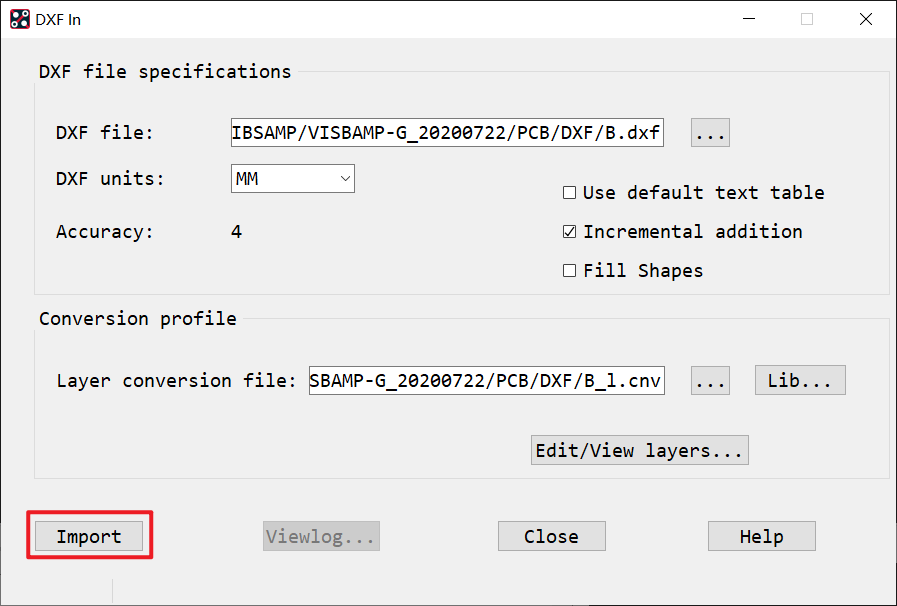Enable Use default text table

click(570, 193)
